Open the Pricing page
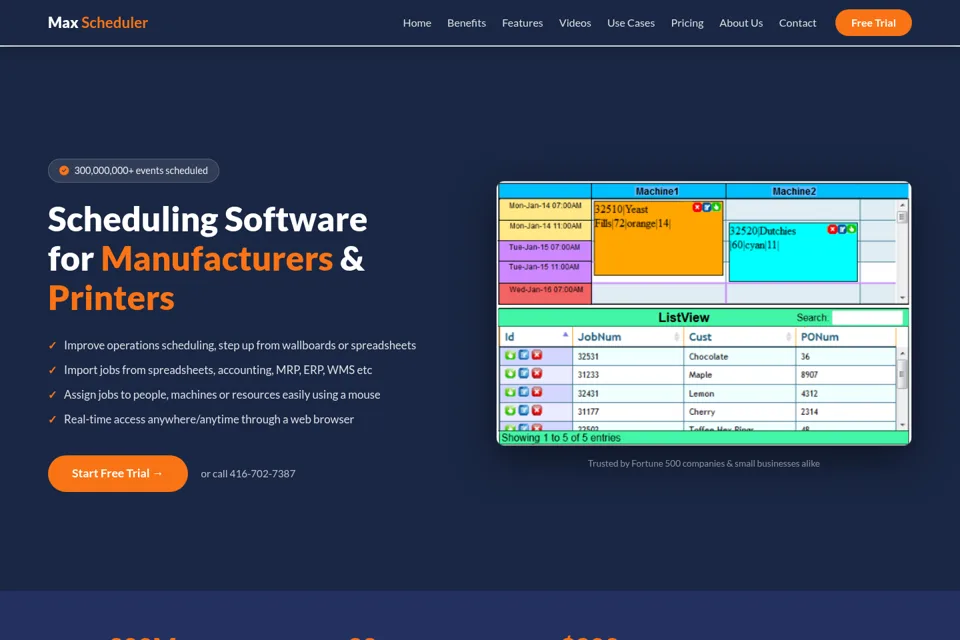 687,23
